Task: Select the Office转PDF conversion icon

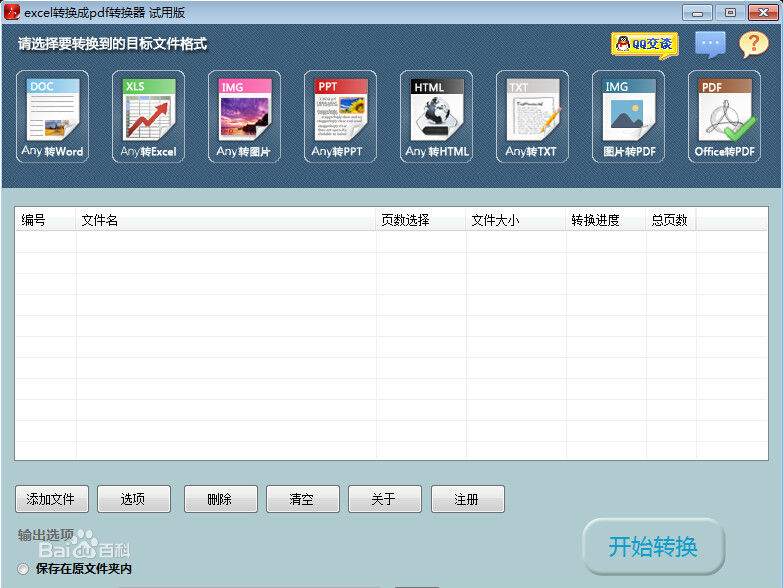Action: (724, 116)
